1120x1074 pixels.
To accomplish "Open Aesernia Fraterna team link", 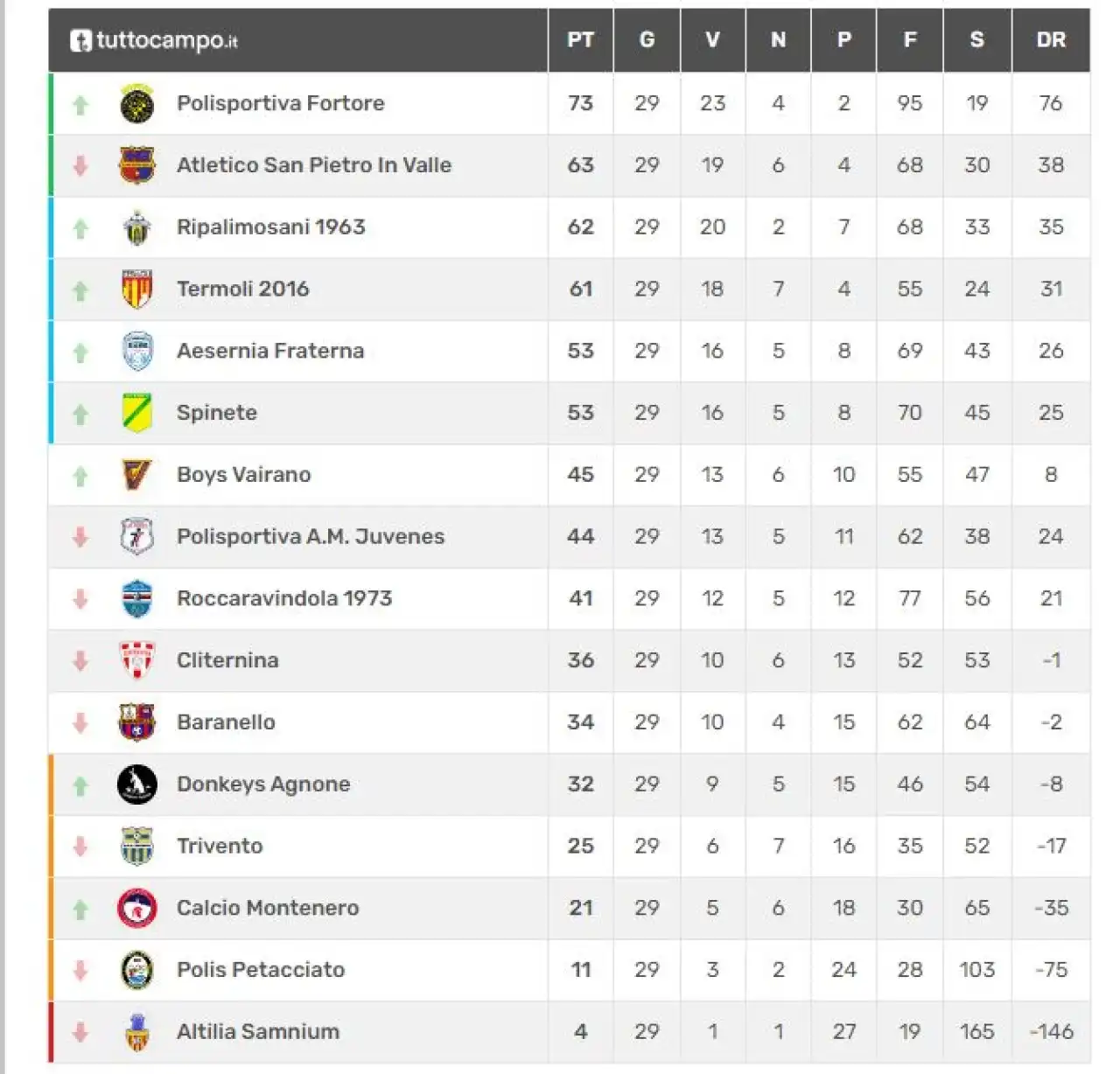I will tap(270, 351).
